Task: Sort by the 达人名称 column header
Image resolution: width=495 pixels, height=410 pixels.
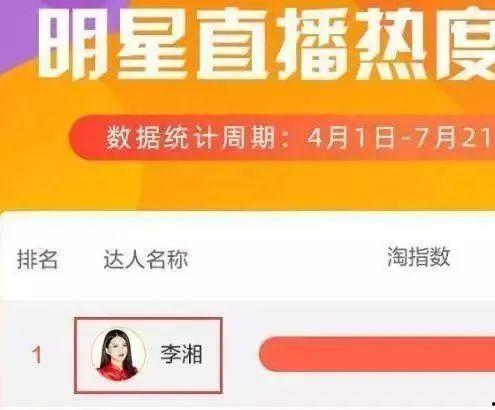Action: (146, 259)
